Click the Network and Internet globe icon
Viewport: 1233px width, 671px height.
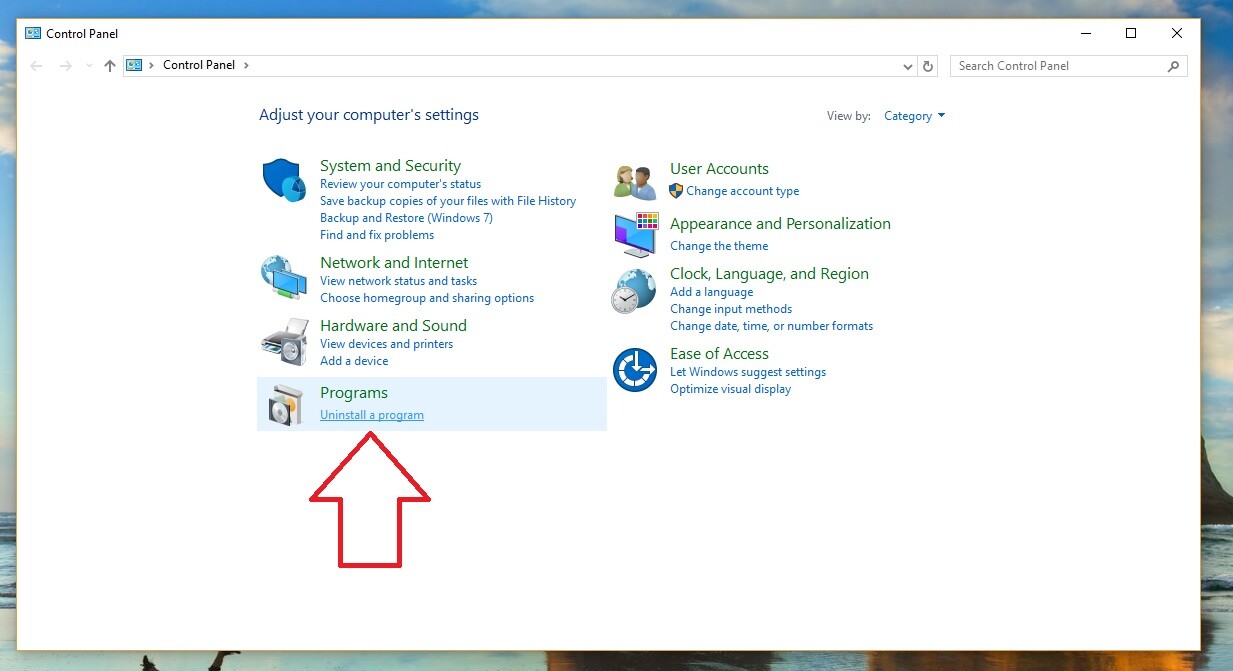point(284,277)
